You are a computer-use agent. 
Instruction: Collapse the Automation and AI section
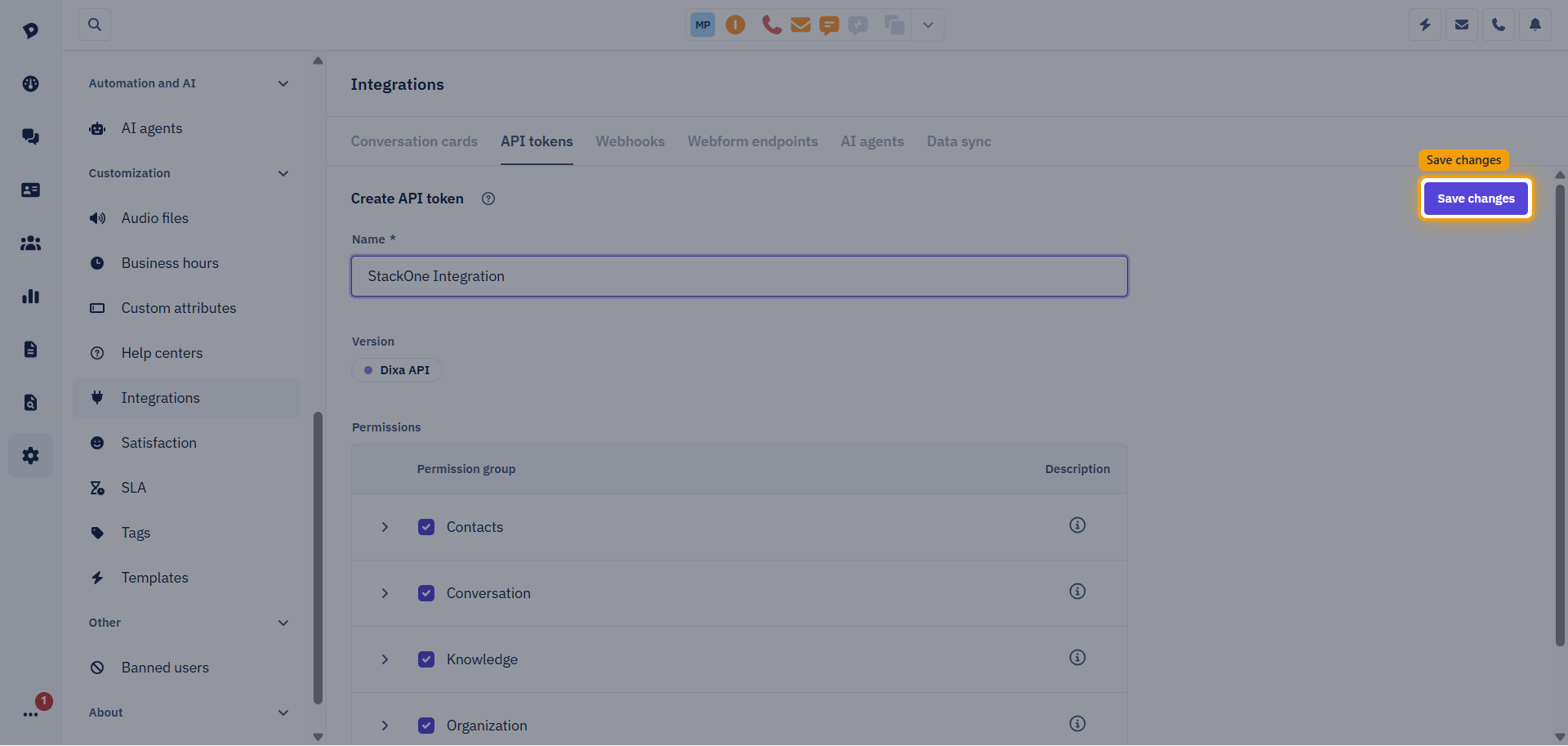283,83
